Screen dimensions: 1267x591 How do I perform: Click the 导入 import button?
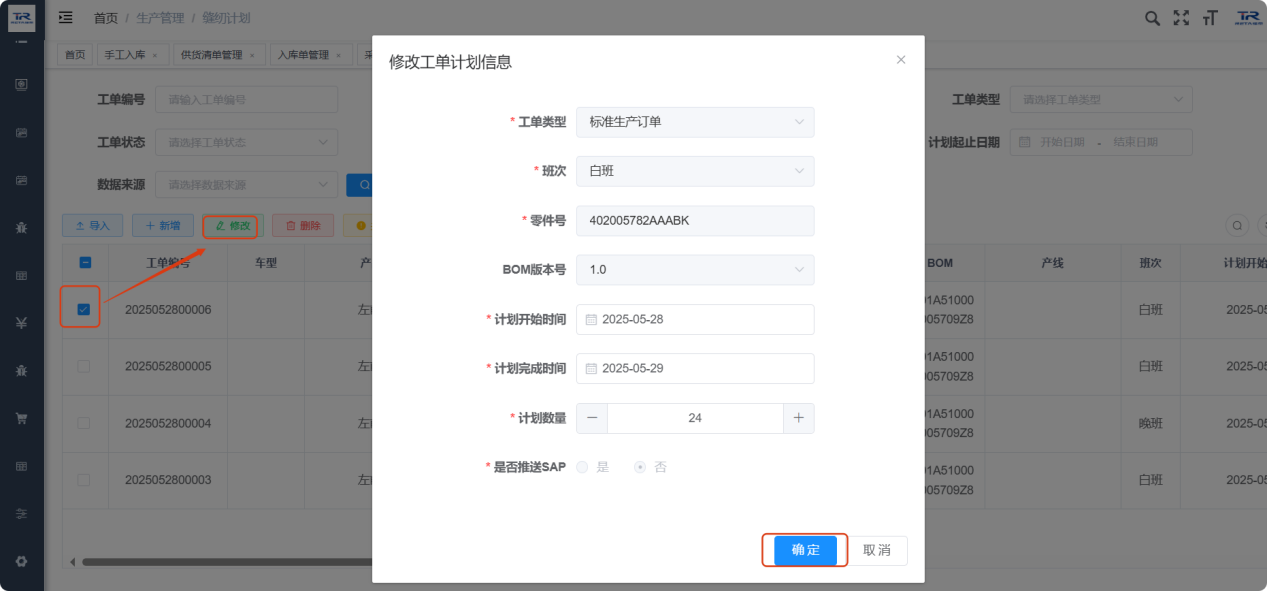(92, 226)
